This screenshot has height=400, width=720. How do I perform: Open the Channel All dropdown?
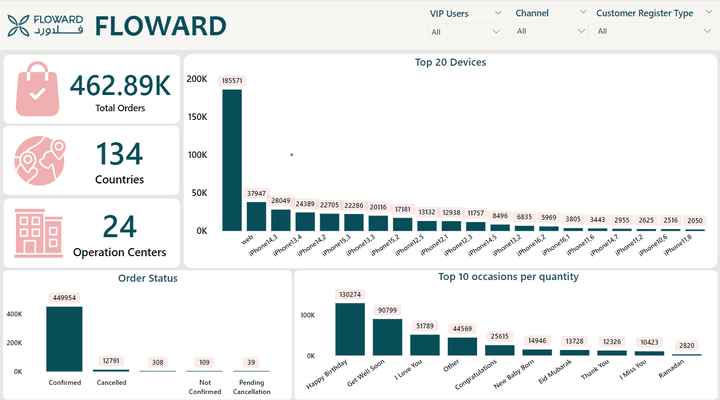pyautogui.click(x=551, y=31)
